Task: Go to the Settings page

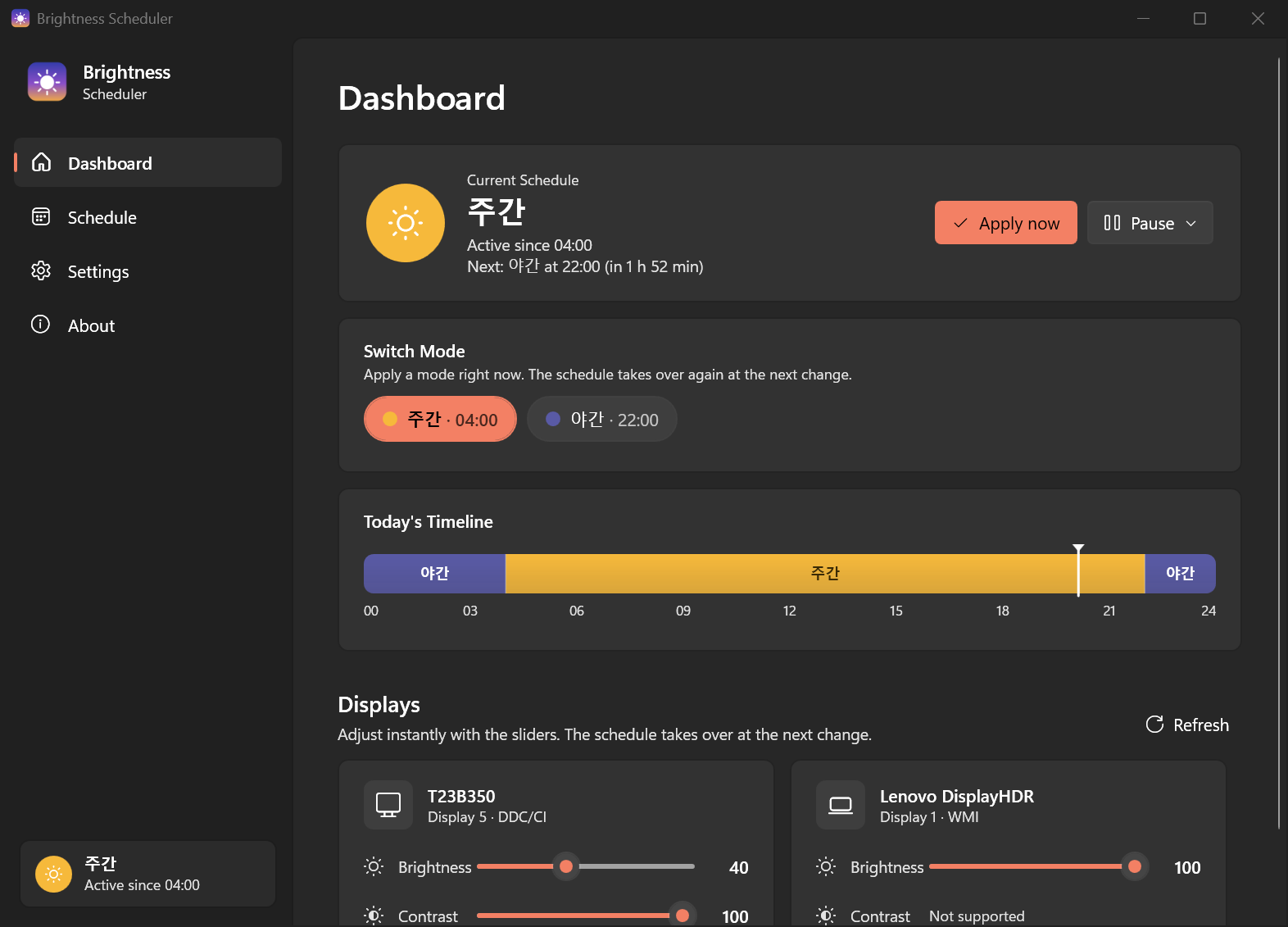Action: pos(147,270)
